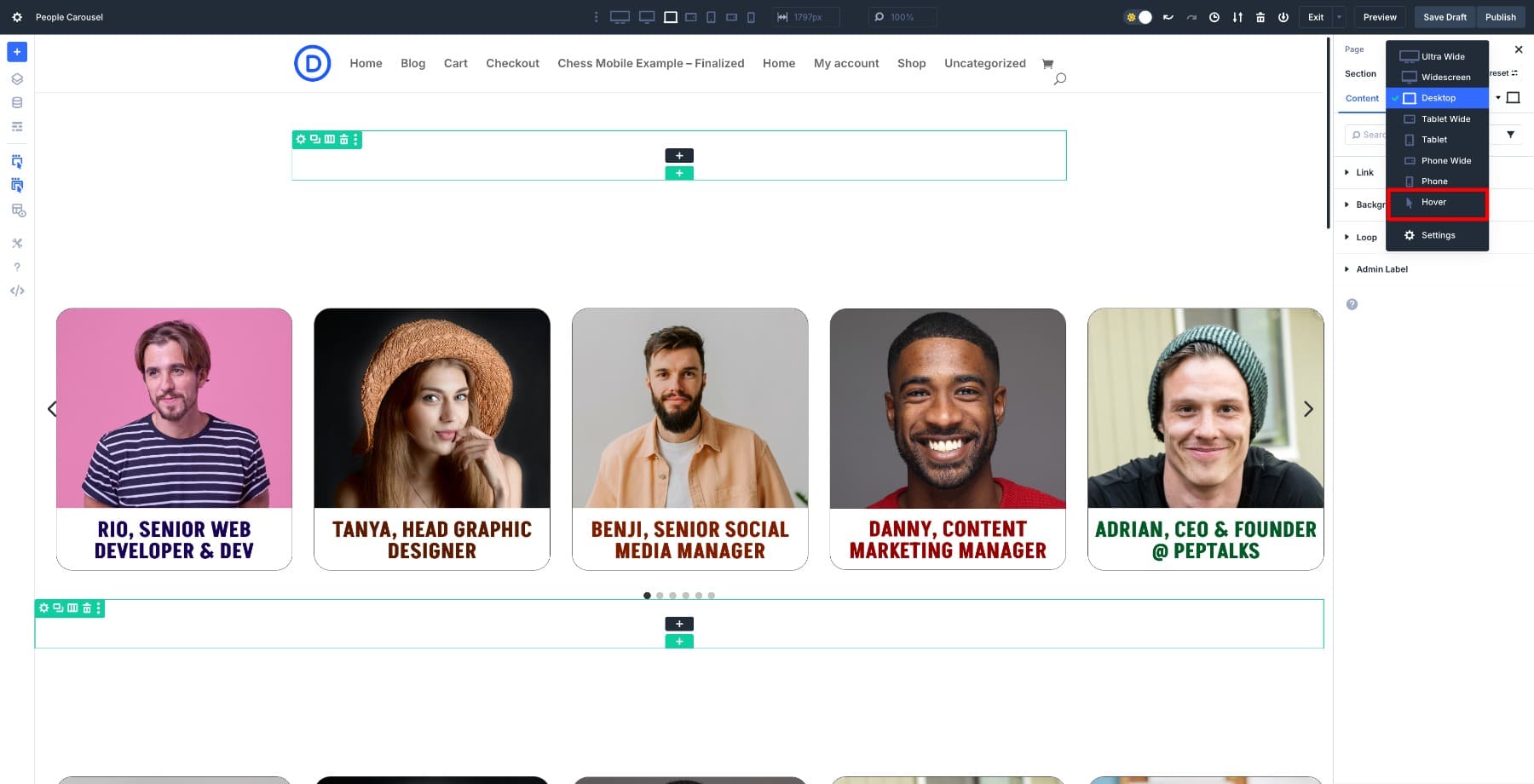Open the history clock icon
Screen dimensions: 1534x784
[1214, 17]
